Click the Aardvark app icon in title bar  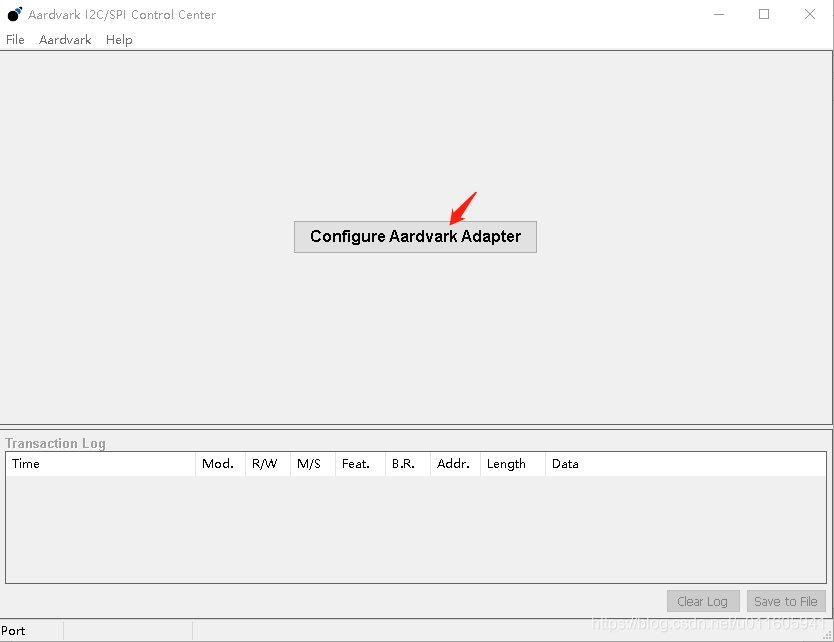pyautogui.click(x=14, y=14)
